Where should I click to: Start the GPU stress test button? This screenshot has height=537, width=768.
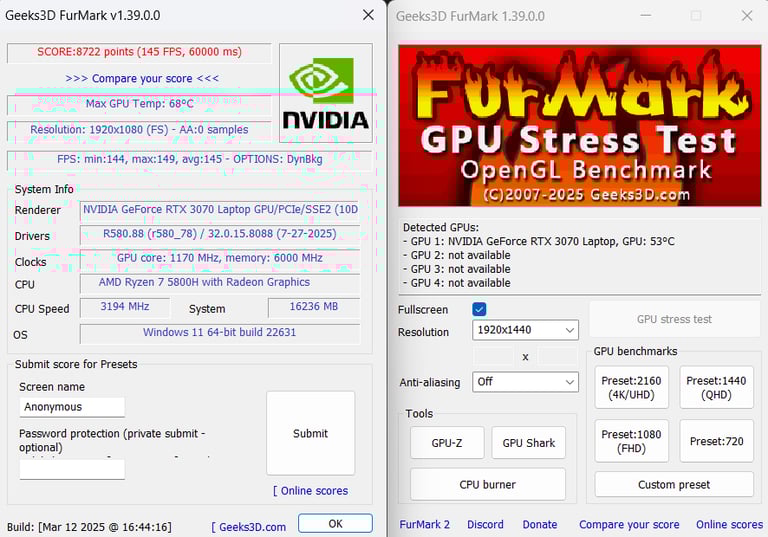point(674,319)
